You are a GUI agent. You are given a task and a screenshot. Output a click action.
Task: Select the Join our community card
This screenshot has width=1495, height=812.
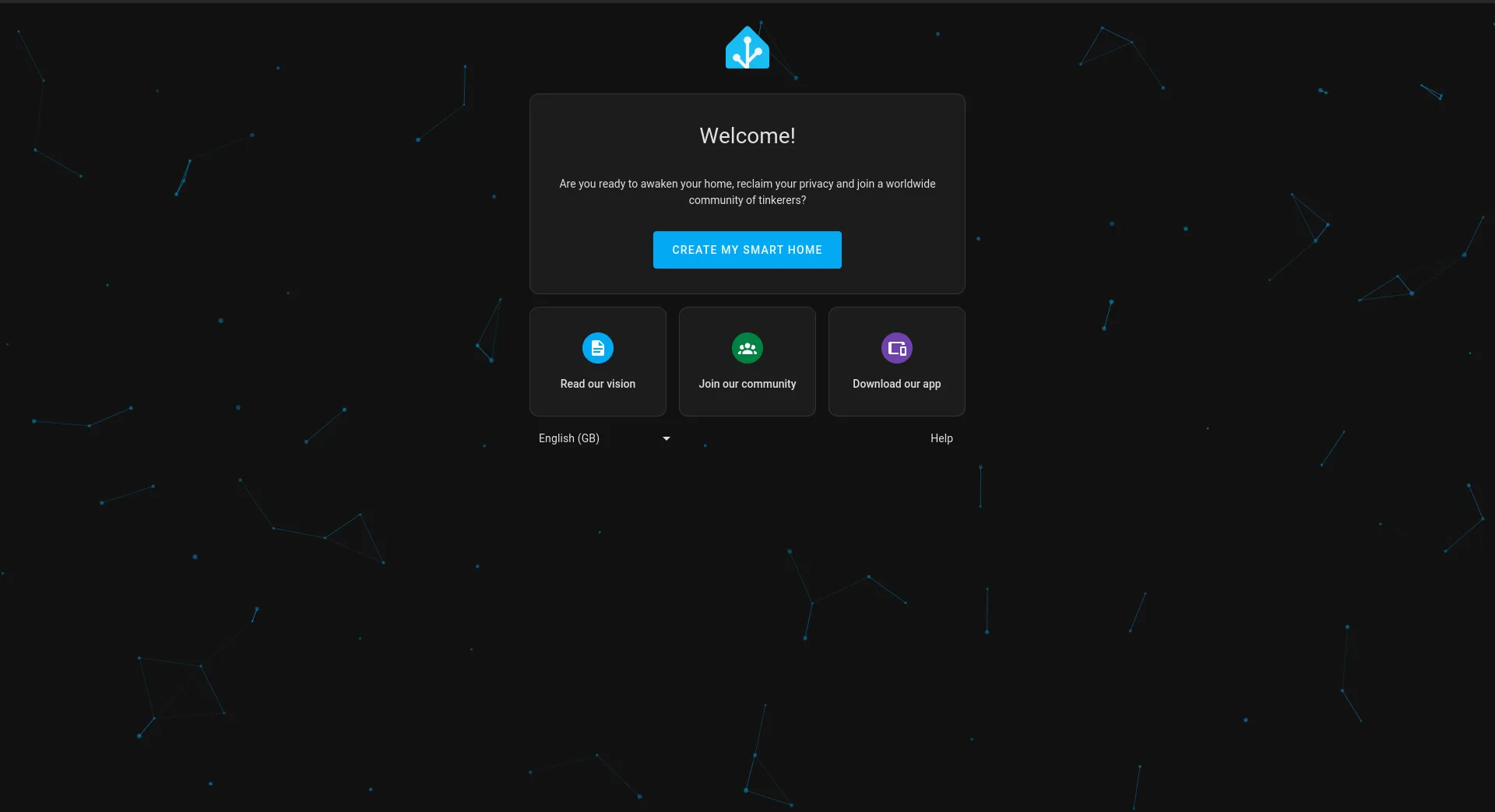[x=747, y=361]
